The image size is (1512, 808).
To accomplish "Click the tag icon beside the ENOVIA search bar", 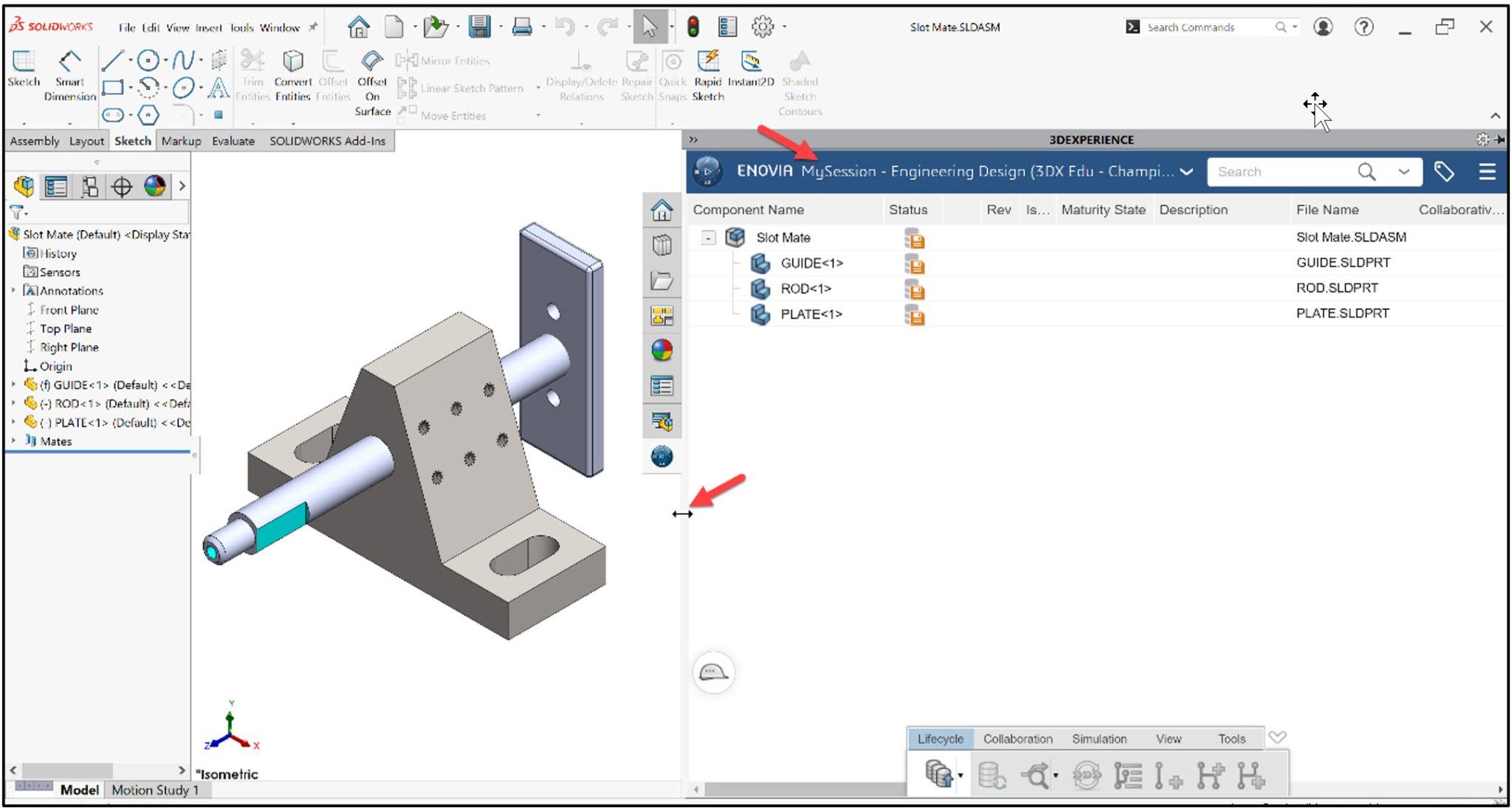I will (1445, 171).
